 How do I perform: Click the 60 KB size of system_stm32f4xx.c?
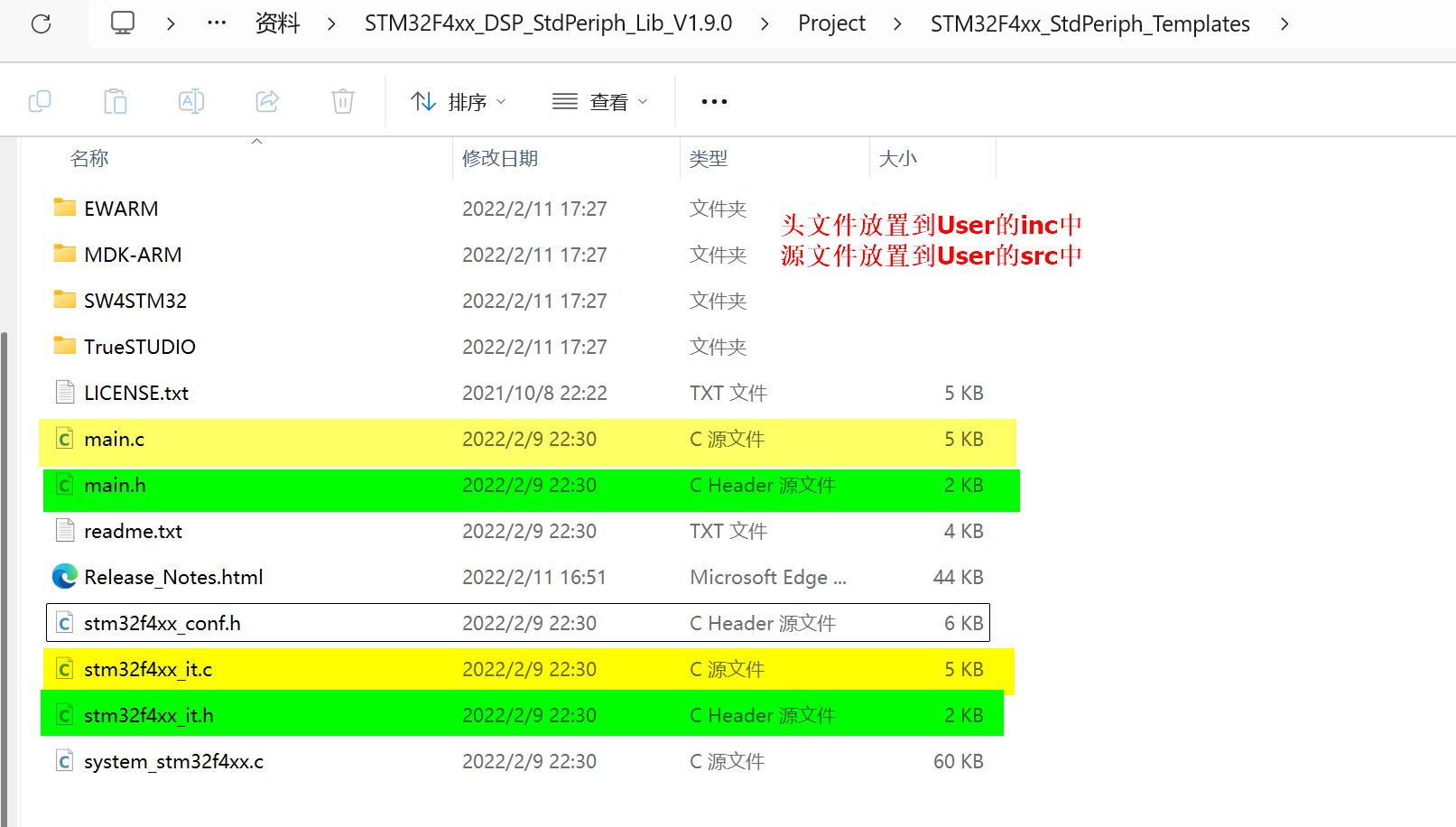pyautogui.click(x=958, y=761)
